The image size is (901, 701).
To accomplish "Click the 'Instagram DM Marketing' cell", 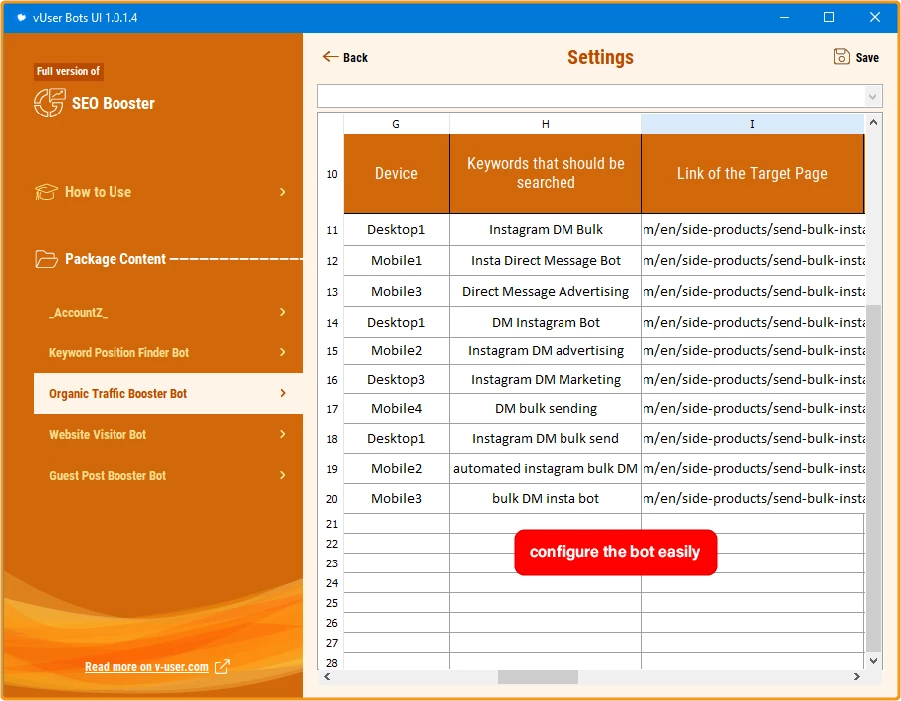I will (545, 380).
